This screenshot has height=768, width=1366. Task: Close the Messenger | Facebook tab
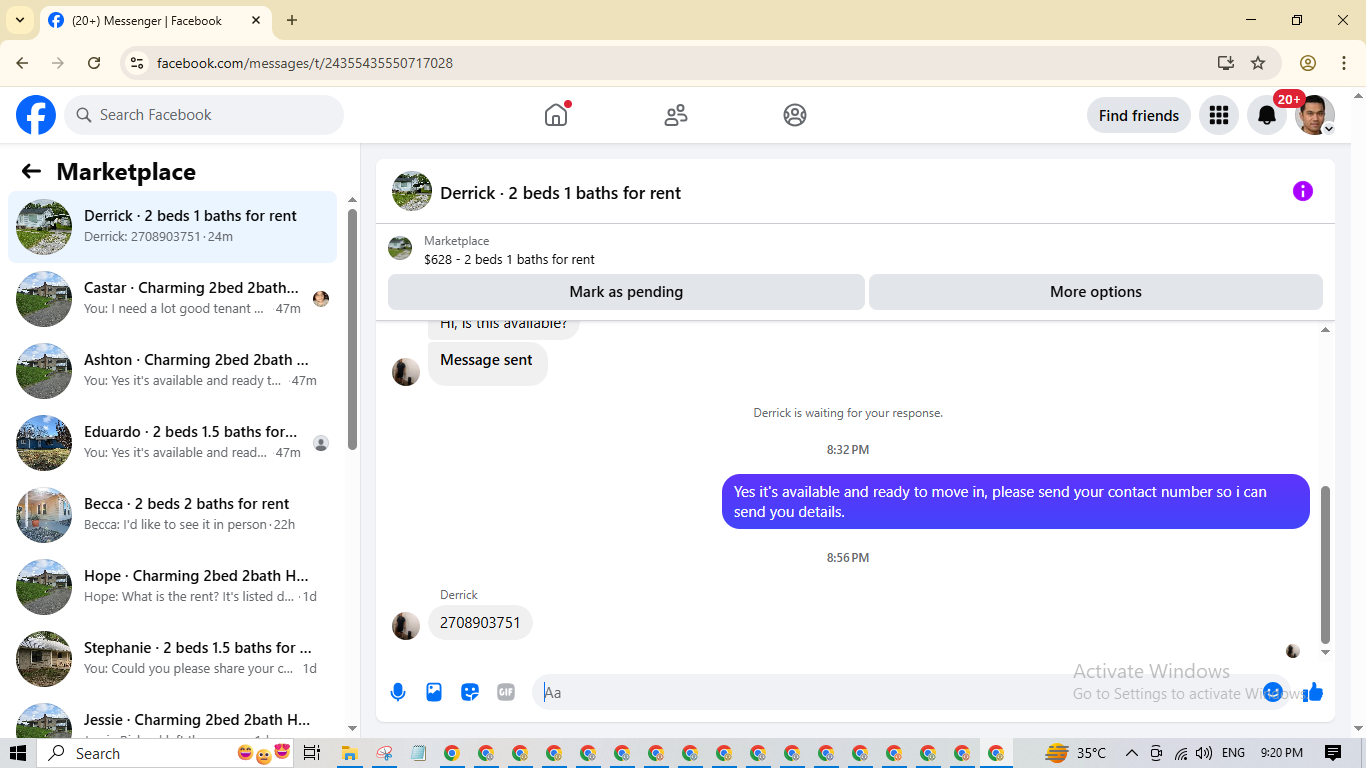coord(256,20)
